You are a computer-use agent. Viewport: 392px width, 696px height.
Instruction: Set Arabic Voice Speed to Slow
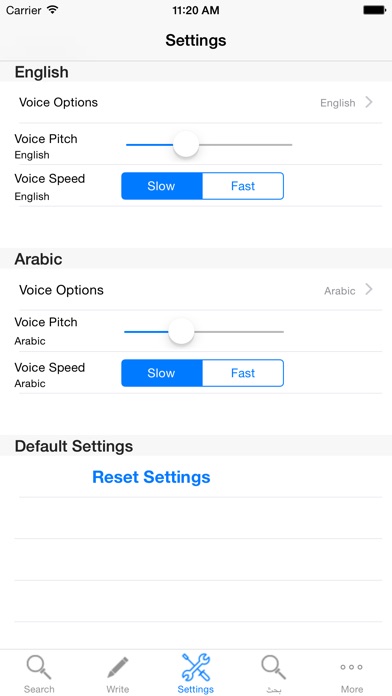point(162,373)
